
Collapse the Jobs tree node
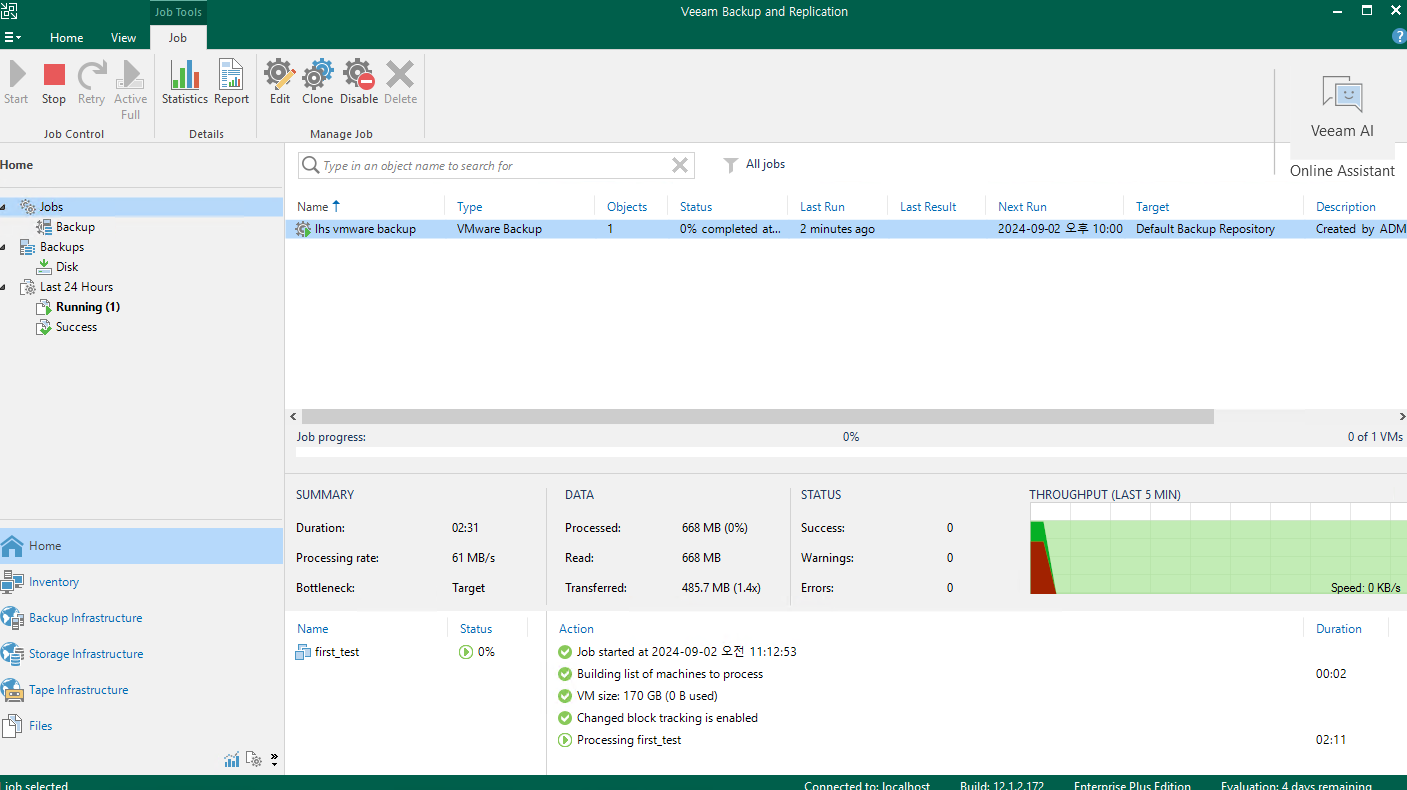[x=4, y=207]
